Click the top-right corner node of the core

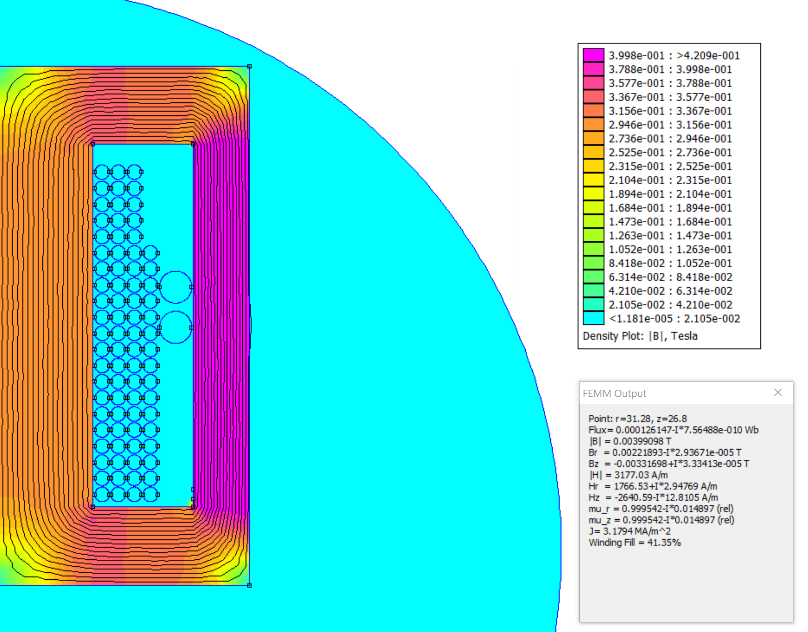249,67
